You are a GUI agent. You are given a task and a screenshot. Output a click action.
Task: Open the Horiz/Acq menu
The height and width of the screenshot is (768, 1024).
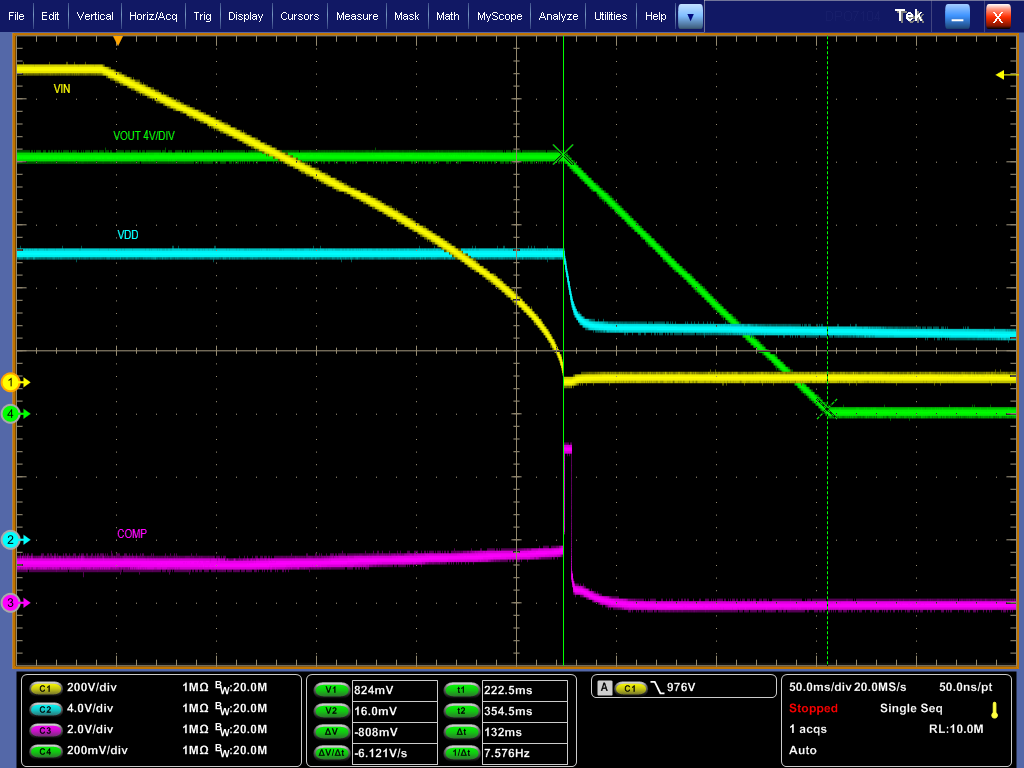pyautogui.click(x=153, y=16)
